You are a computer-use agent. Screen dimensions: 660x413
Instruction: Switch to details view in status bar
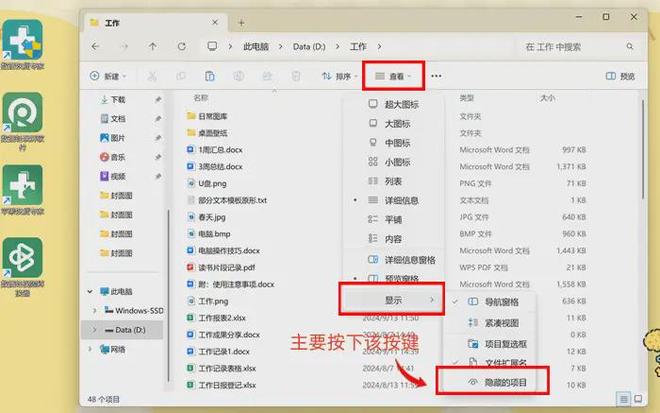(x=623, y=399)
